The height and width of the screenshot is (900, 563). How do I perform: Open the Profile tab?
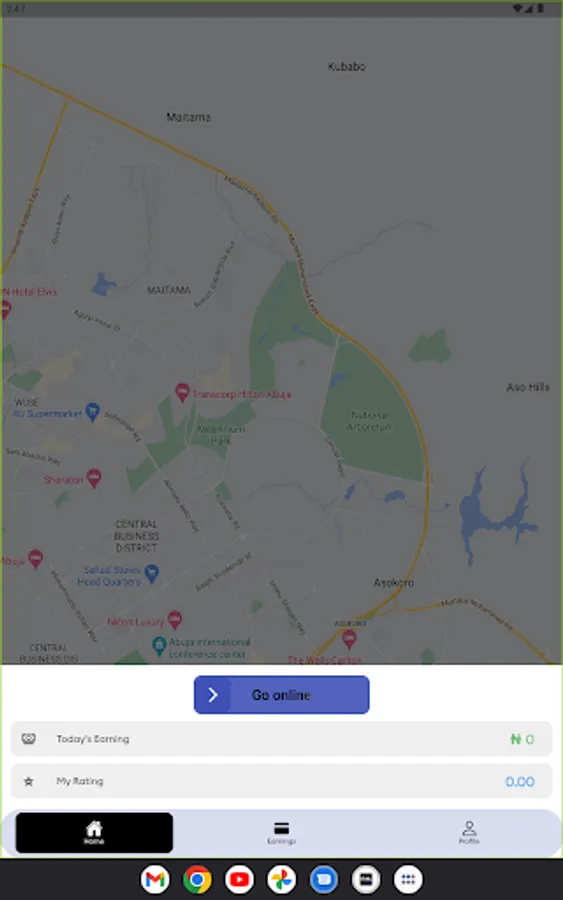click(469, 832)
